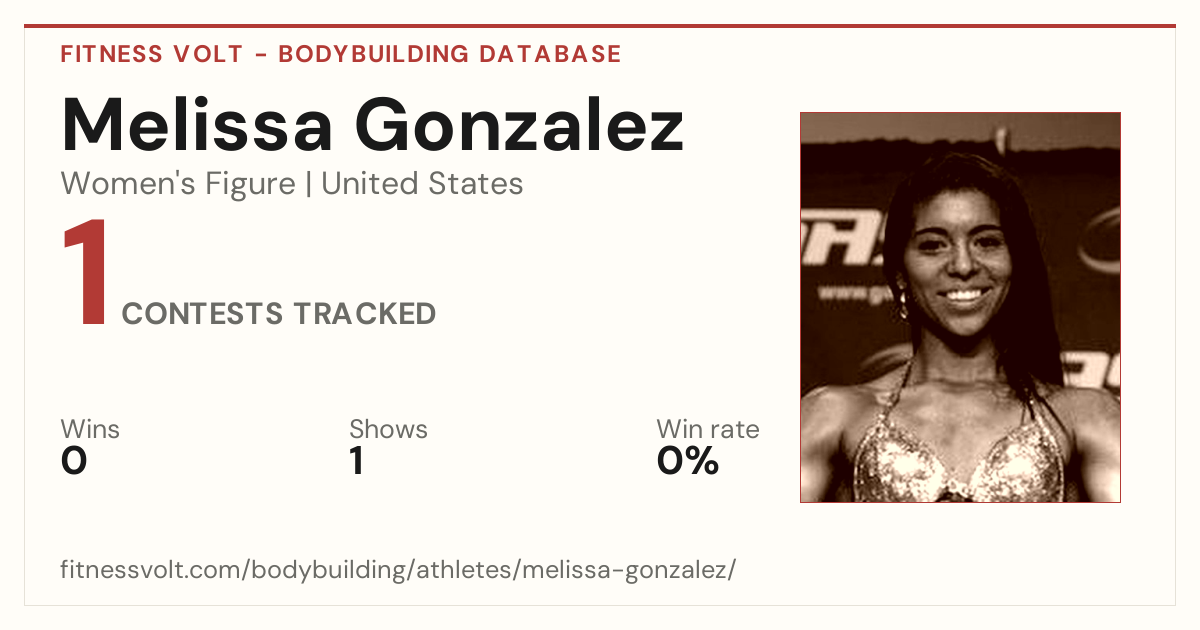The image size is (1200, 630).
Task: Select the 0% win rate value
Action: pyautogui.click(x=688, y=461)
